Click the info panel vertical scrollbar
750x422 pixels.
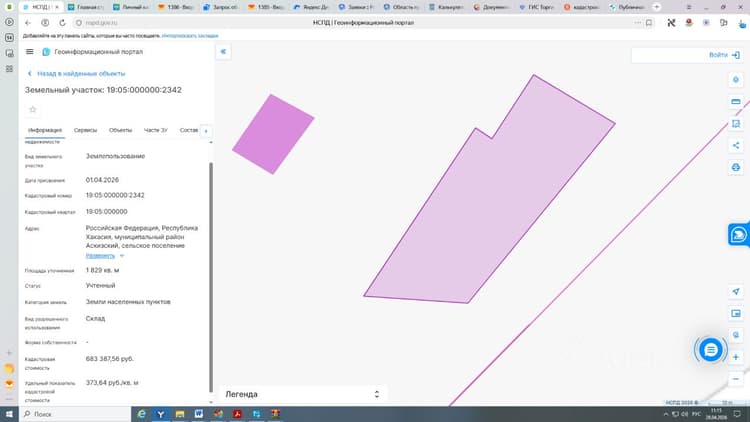(x=211, y=278)
